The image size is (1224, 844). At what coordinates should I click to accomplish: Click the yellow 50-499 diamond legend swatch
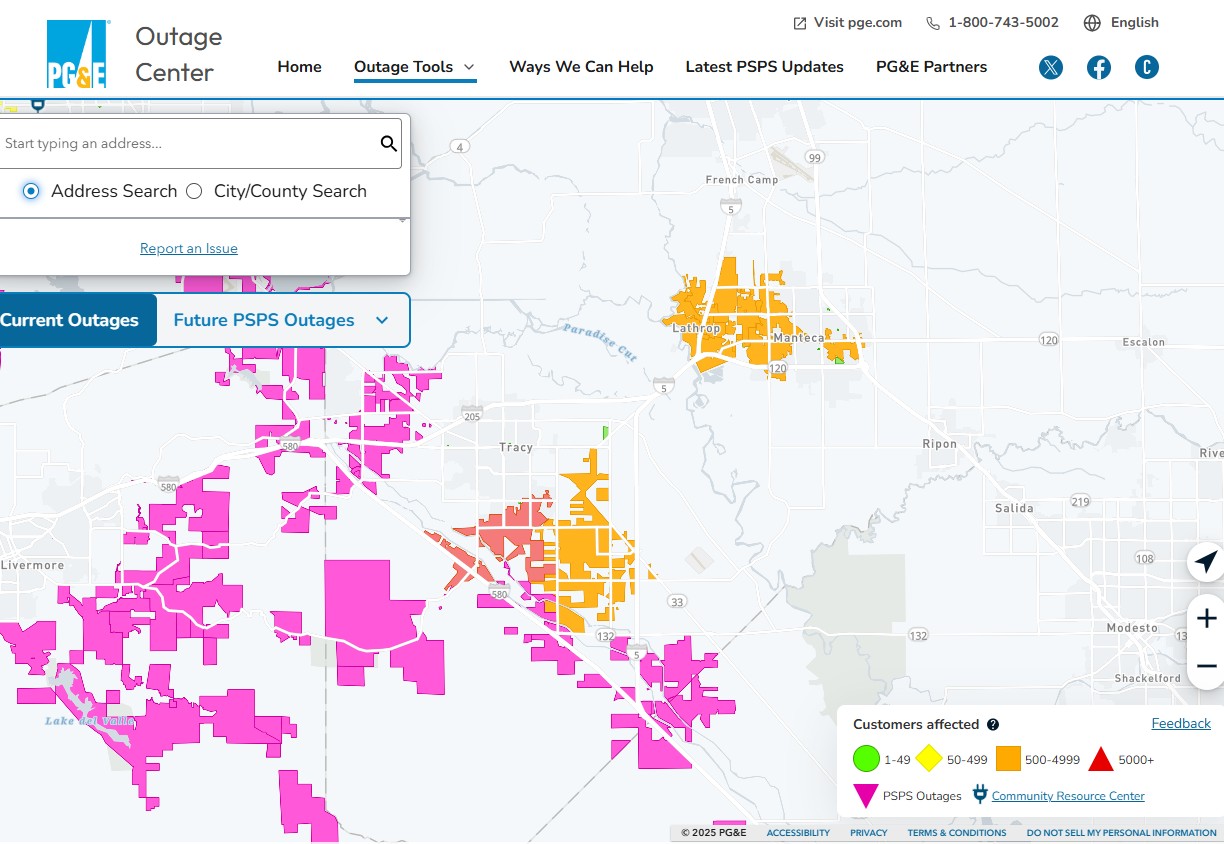pyautogui.click(x=929, y=760)
